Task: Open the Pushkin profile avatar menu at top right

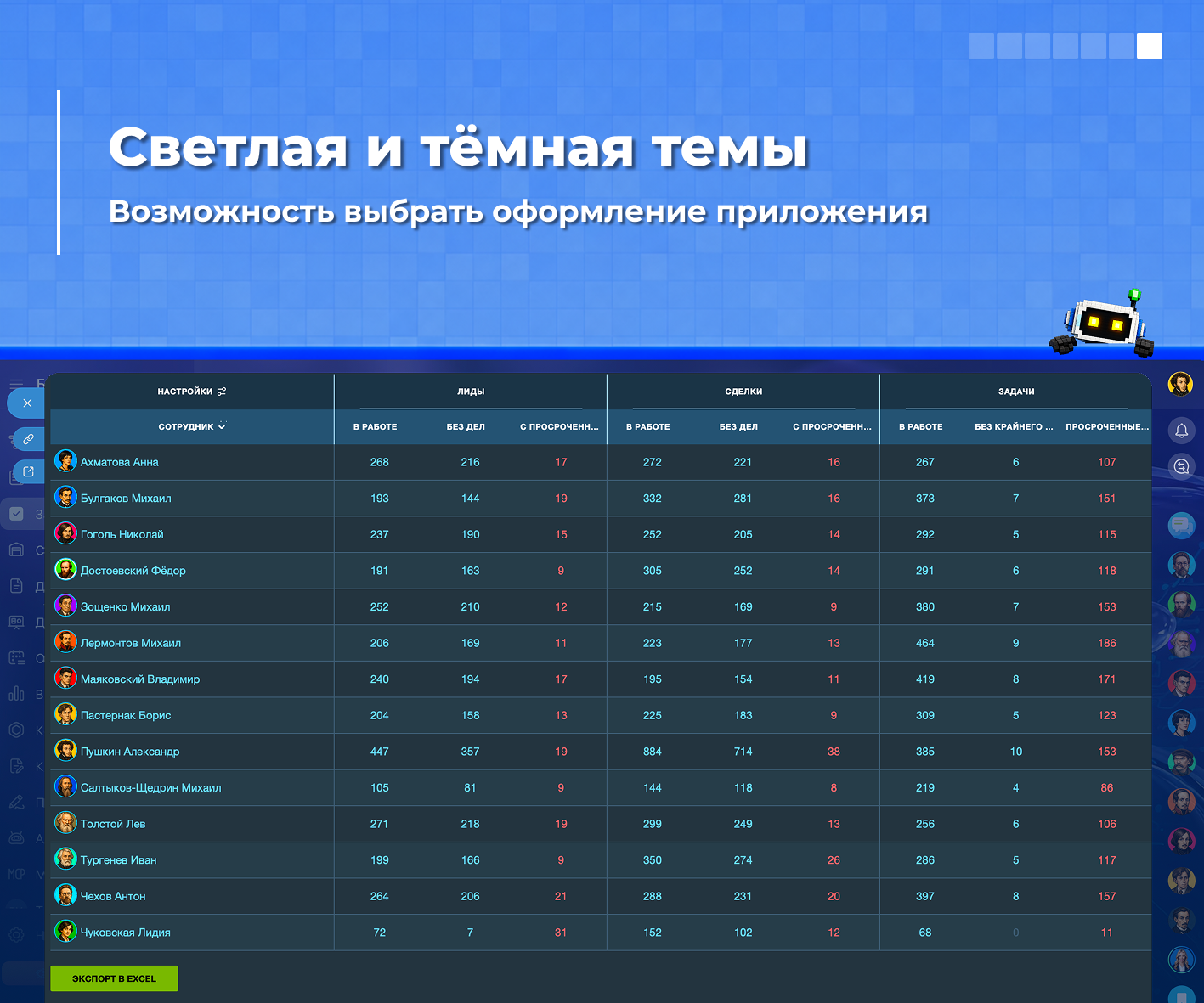Action: [x=1180, y=384]
